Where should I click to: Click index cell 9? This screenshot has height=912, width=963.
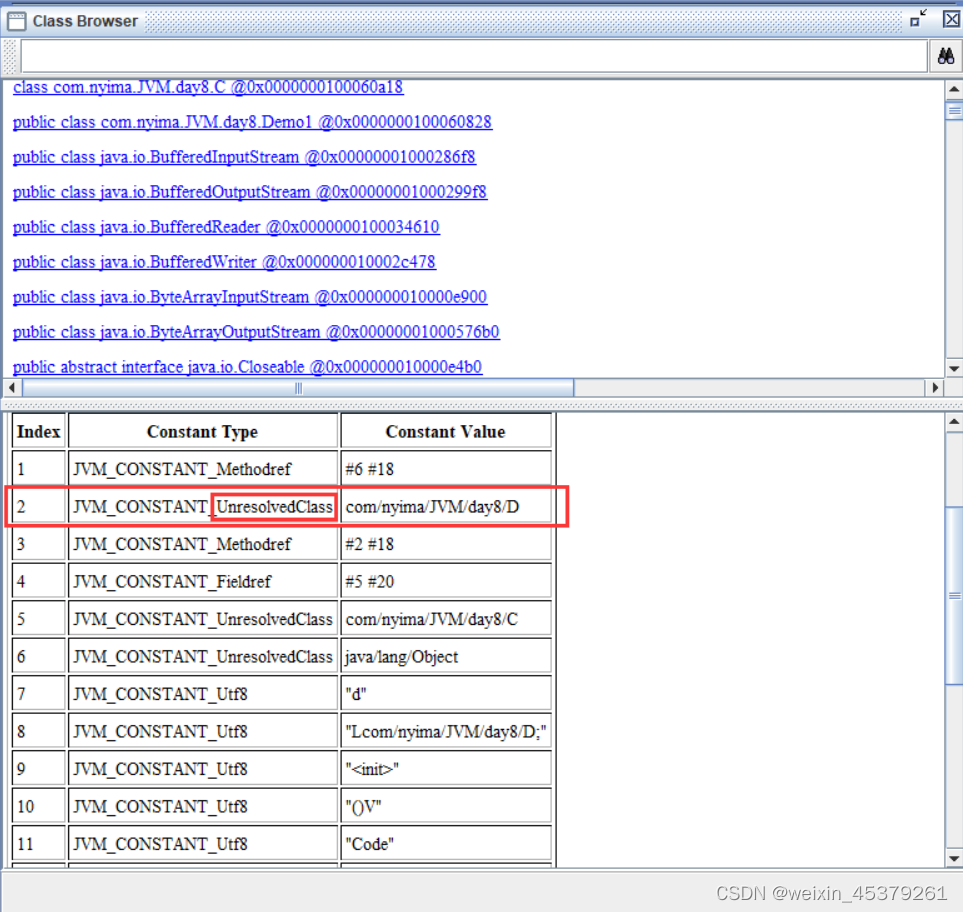[x=39, y=769]
